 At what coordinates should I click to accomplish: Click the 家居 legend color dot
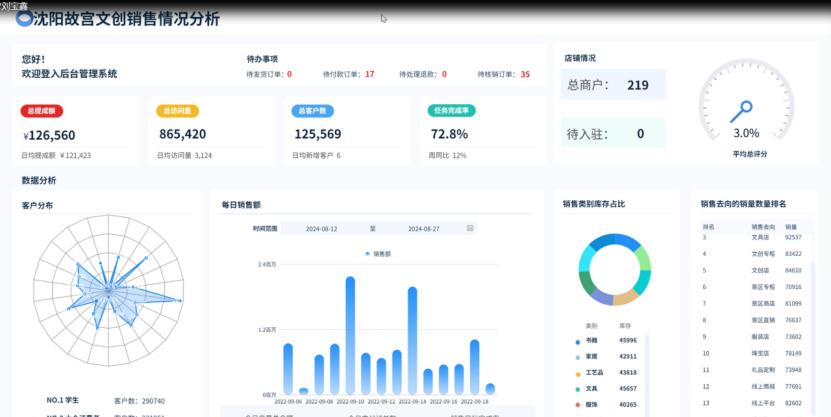pos(580,356)
